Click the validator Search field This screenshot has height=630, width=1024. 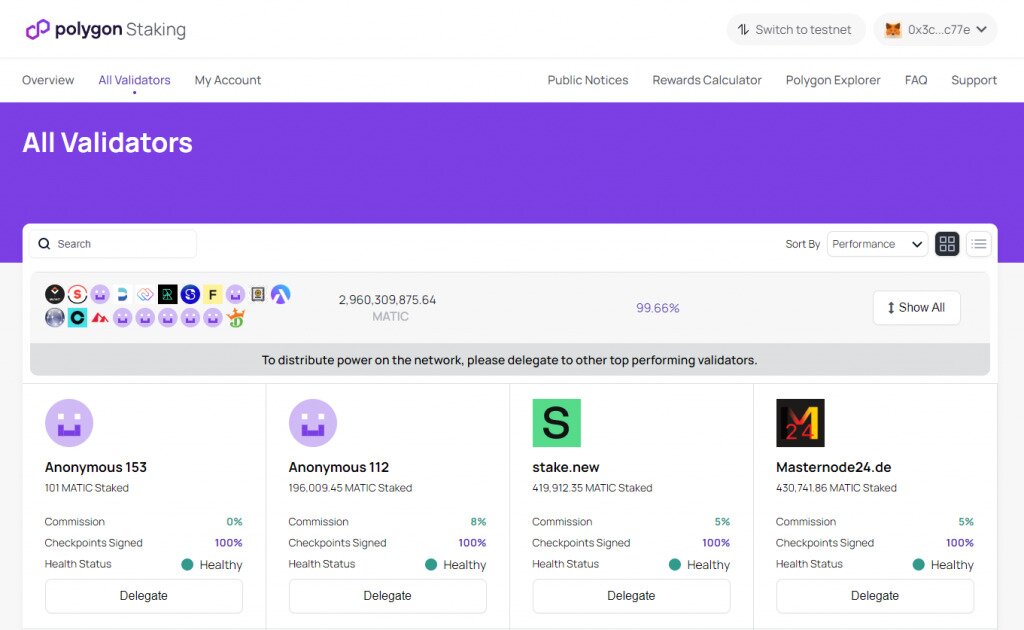pyautogui.click(x=113, y=244)
